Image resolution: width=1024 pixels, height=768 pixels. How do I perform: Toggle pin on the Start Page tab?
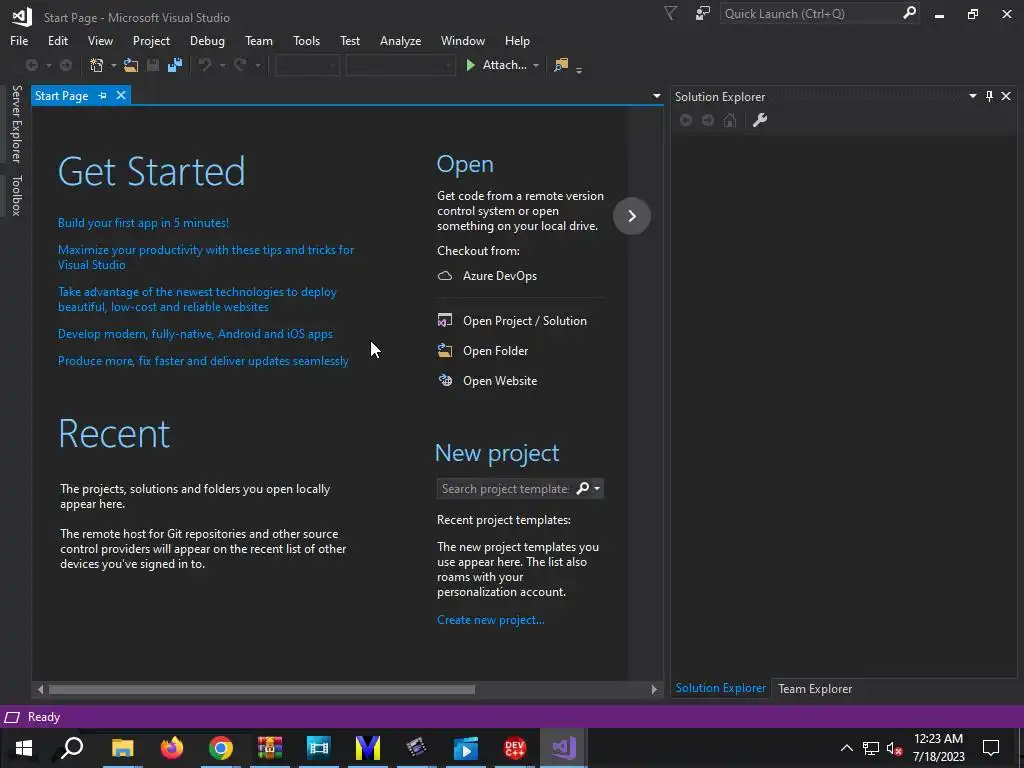pyautogui.click(x=103, y=95)
